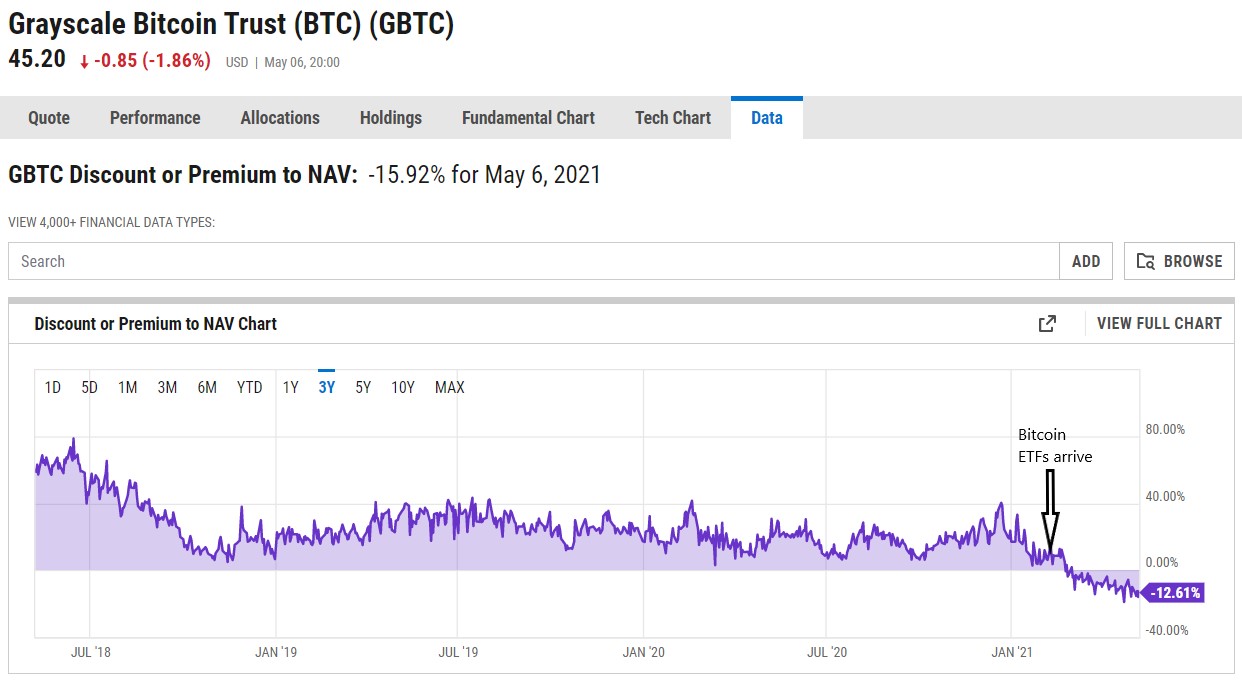Click the financial data Search field

pyautogui.click(x=533, y=261)
